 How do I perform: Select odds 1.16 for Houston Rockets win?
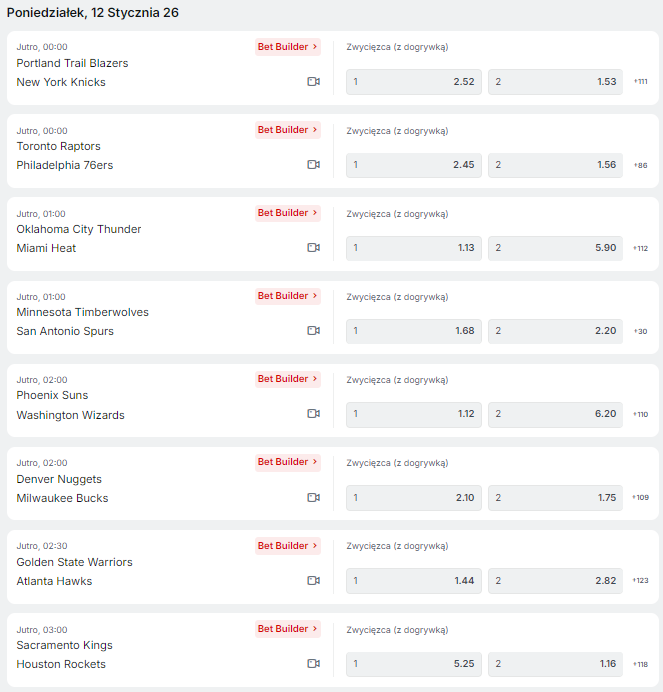(x=555, y=663)
